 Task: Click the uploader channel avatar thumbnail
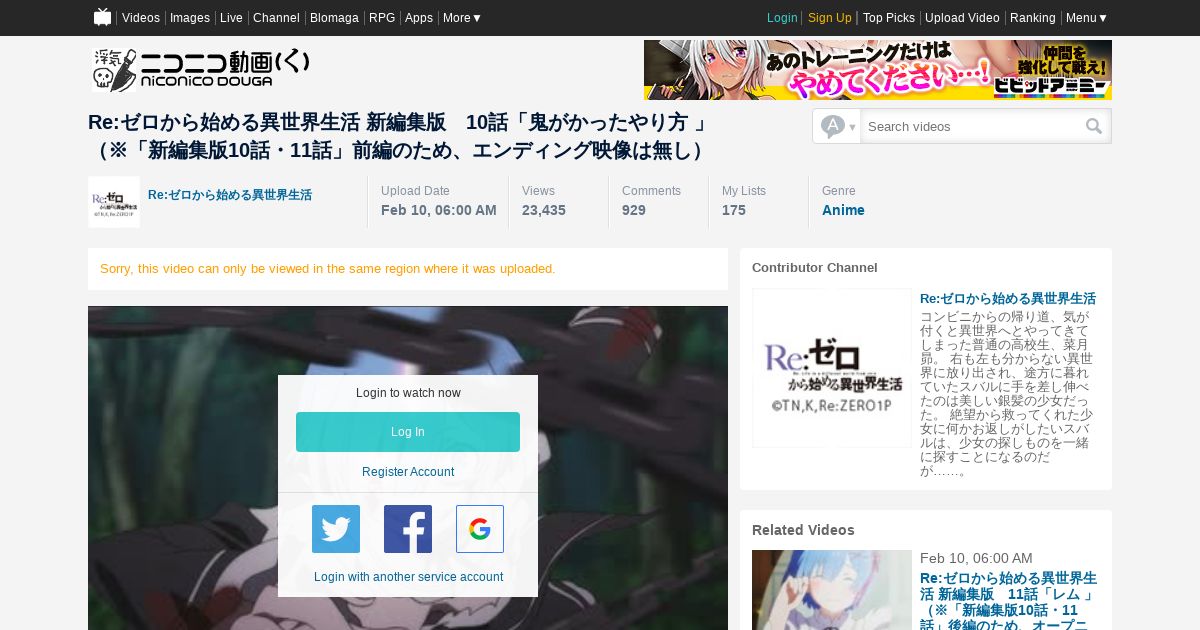(x=114, y=202)
